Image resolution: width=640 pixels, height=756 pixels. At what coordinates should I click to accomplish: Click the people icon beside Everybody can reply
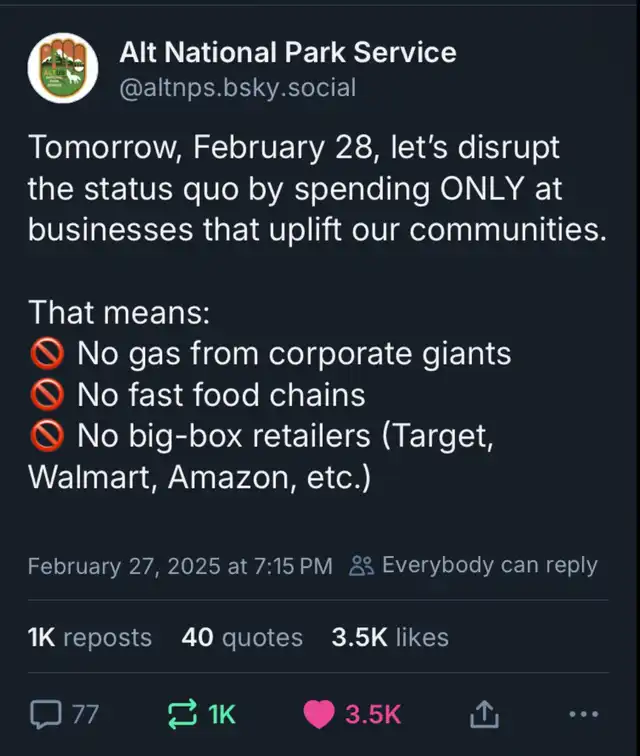361,566
